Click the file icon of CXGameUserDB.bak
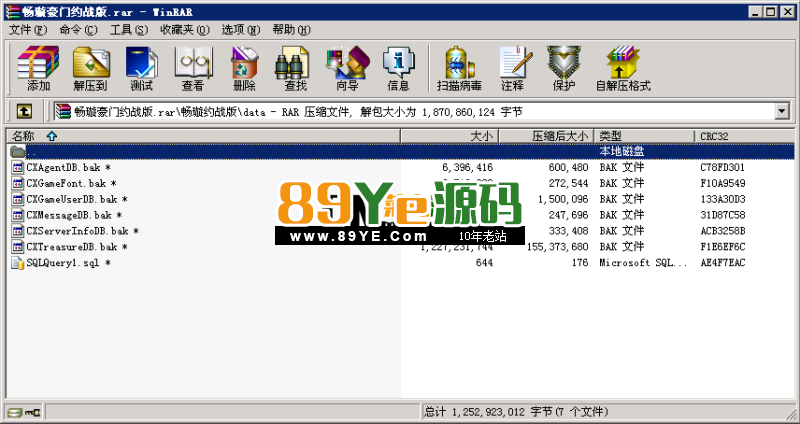 coord(18,199)
